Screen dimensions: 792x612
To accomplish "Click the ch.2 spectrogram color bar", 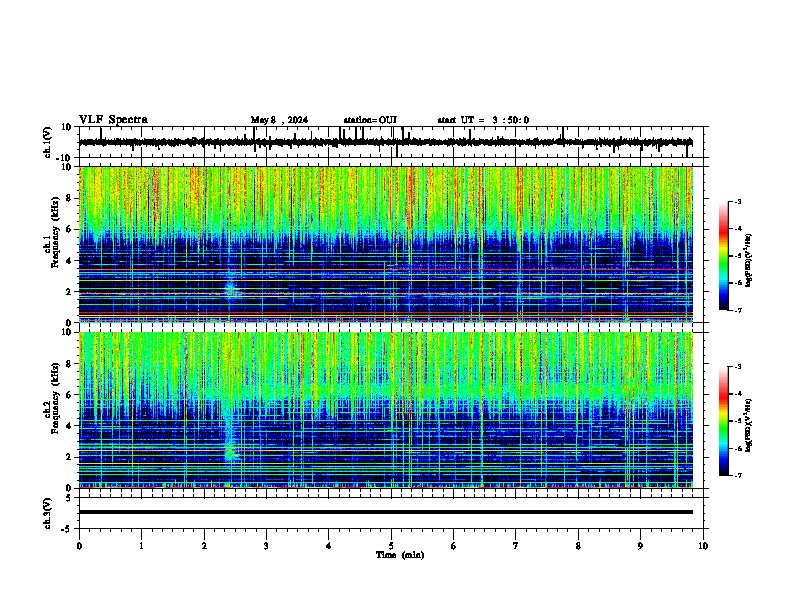I will pos(724,421).
